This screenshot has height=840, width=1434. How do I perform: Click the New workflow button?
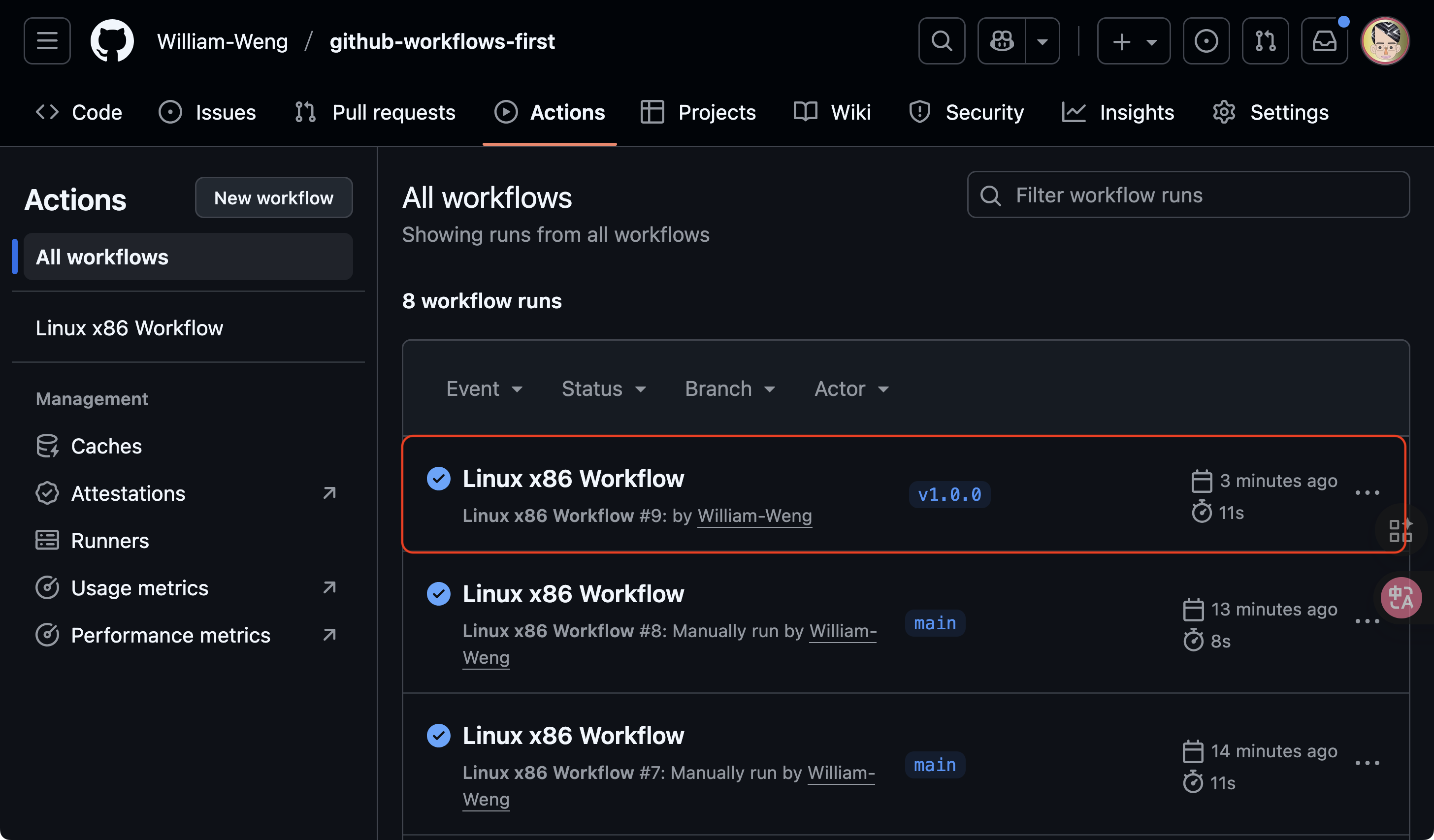click(274, 198)
